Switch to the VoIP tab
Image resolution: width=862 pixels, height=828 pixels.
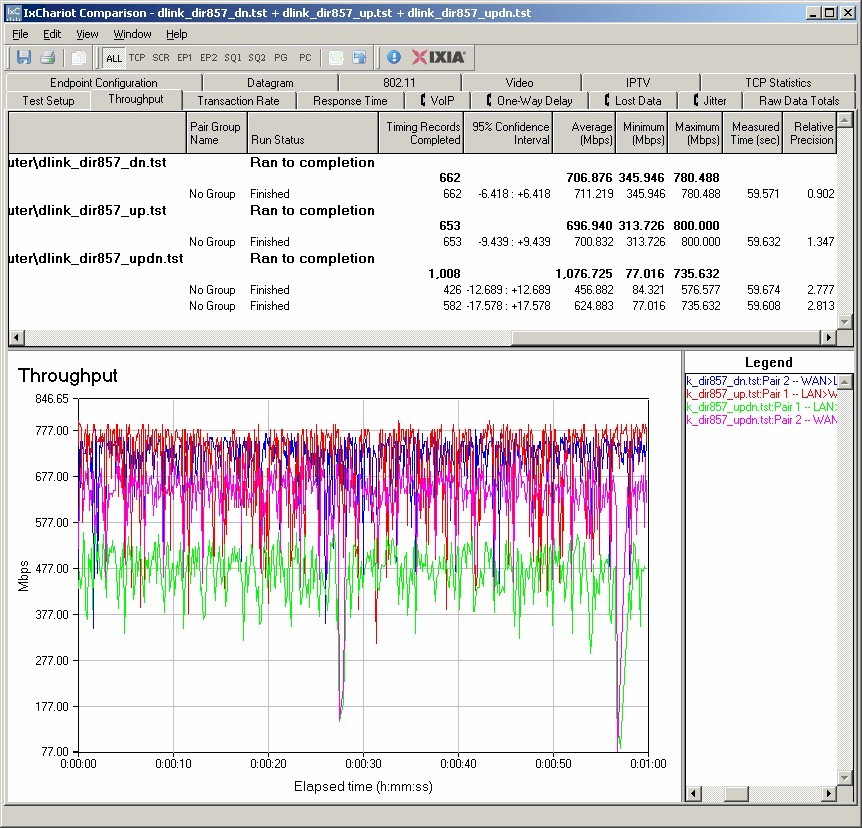(x=437, y=101)
